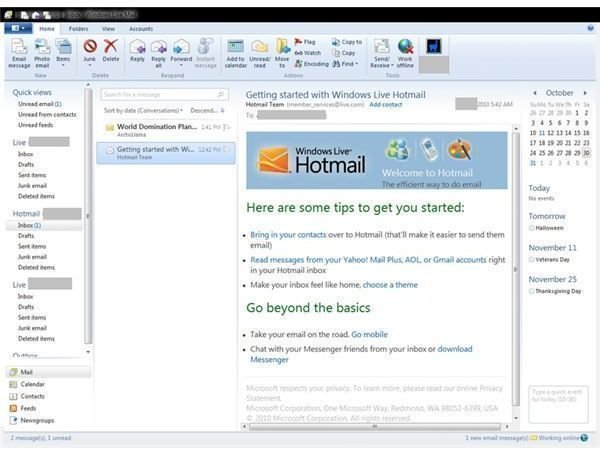Click Reply all button
Image resolution: width=600 pixels, height=457 pixels.
pyautogui.click(x=158, y=53)
